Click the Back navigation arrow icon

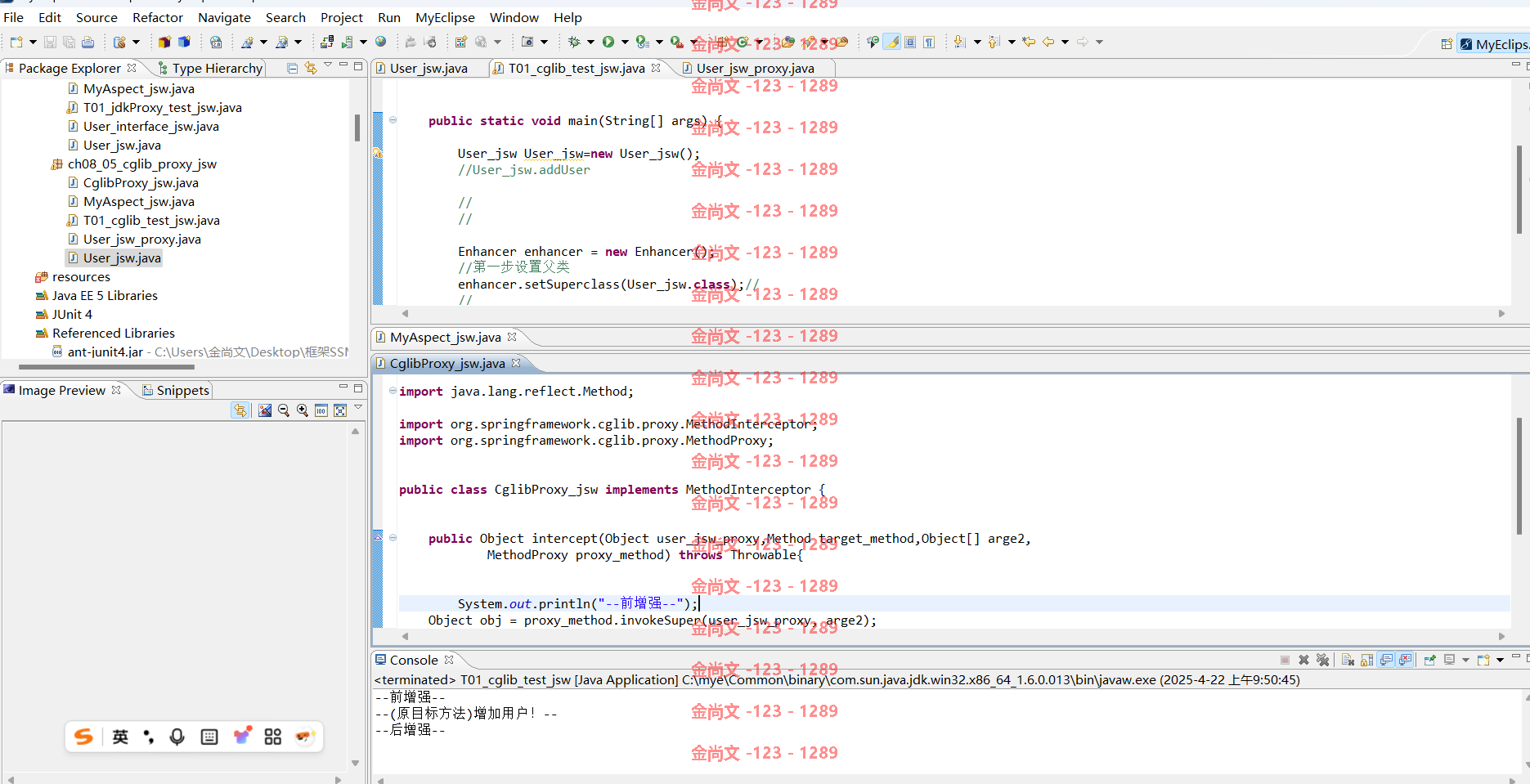click(x=1048, y=42)
